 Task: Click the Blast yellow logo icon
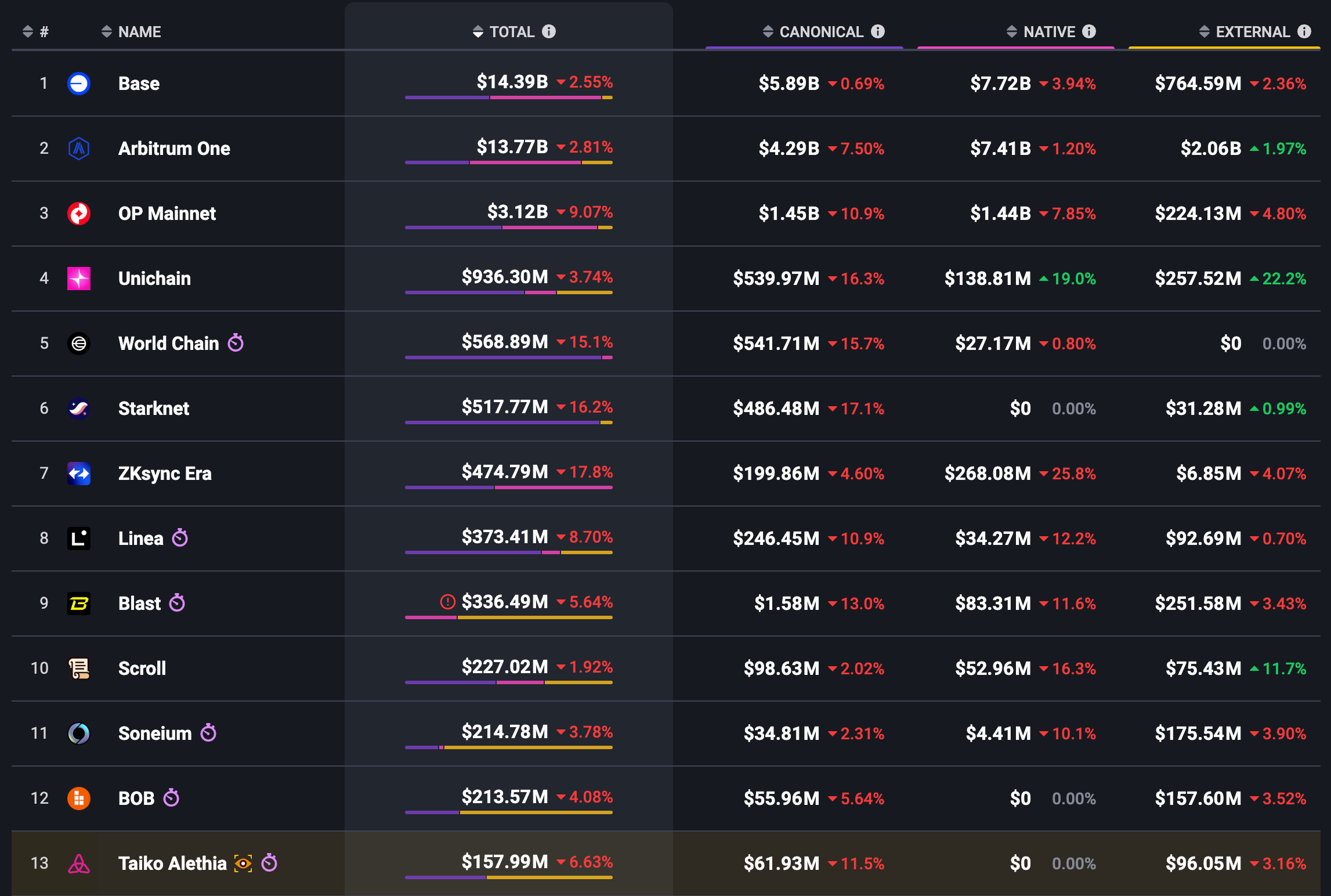[x=79, y=604]
